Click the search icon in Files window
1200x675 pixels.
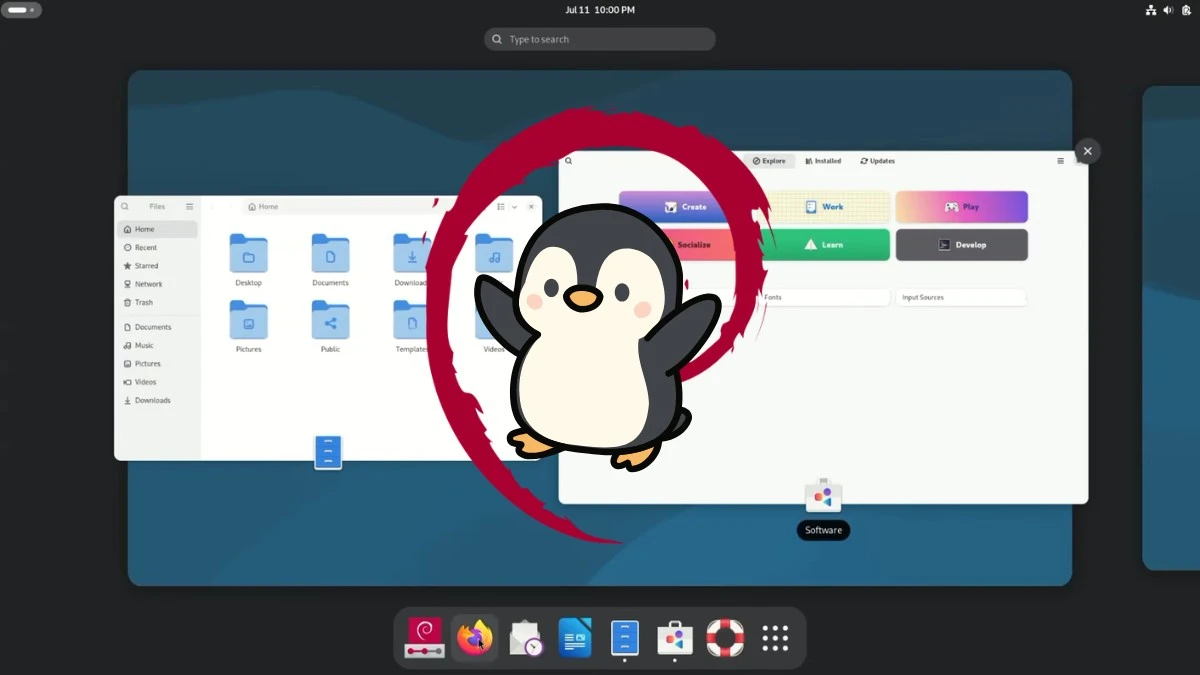(x=125, y=207)
